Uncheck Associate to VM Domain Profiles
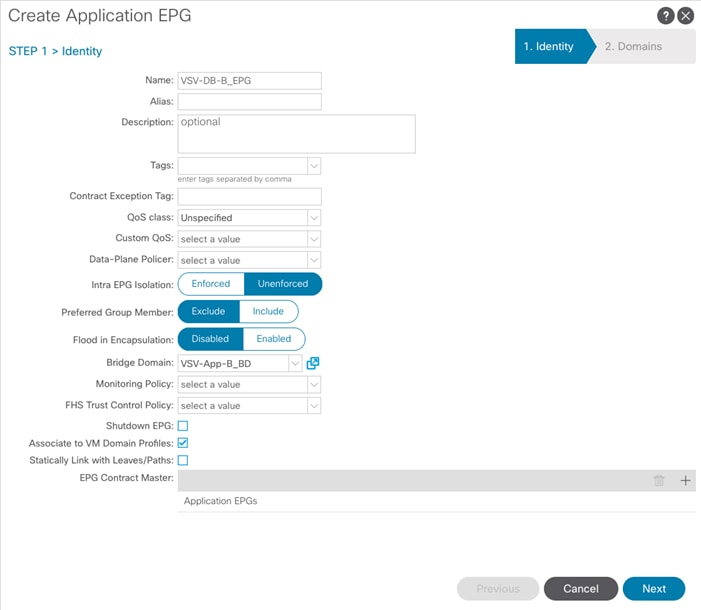701x610 pixels. click(183, 443)
